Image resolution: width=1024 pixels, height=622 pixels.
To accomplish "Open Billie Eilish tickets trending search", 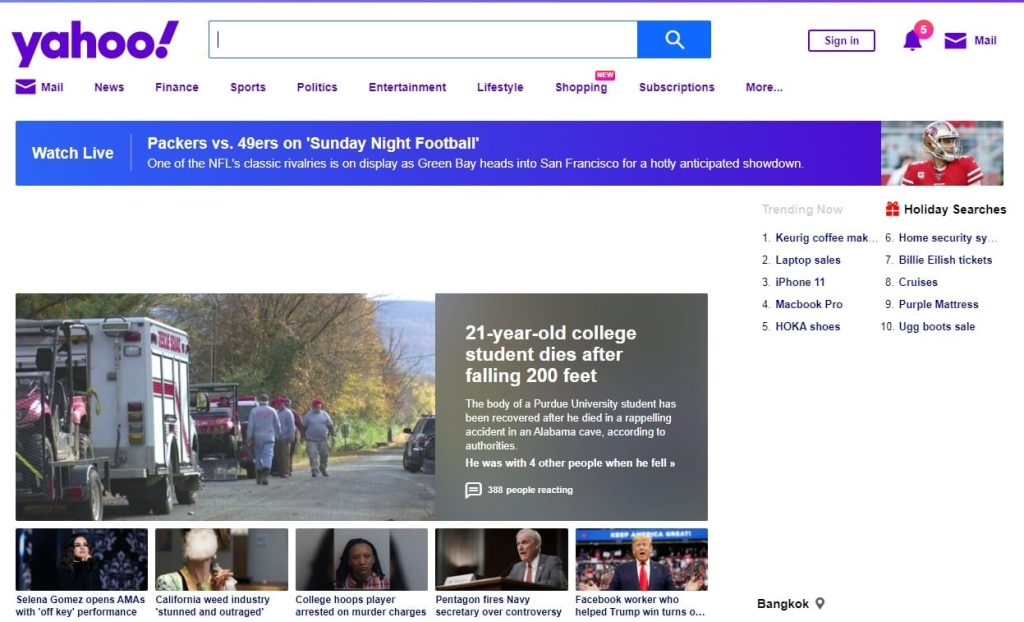I will pyautogui.click(x=945, y=260).
